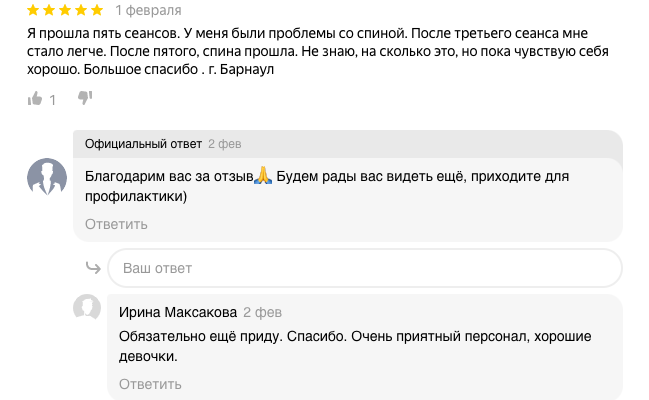Dislike the review with thumbs-down icon
Screen dimensions: 649x400
pyautogui.click(x=85, y=98)
